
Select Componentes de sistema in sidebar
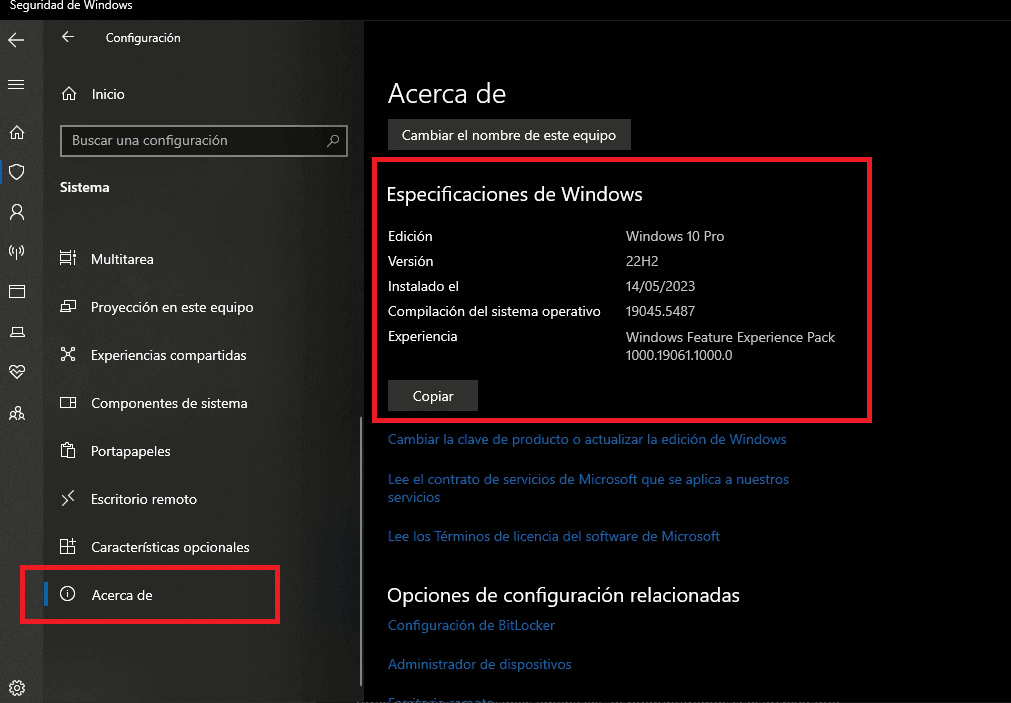point(169,403)
